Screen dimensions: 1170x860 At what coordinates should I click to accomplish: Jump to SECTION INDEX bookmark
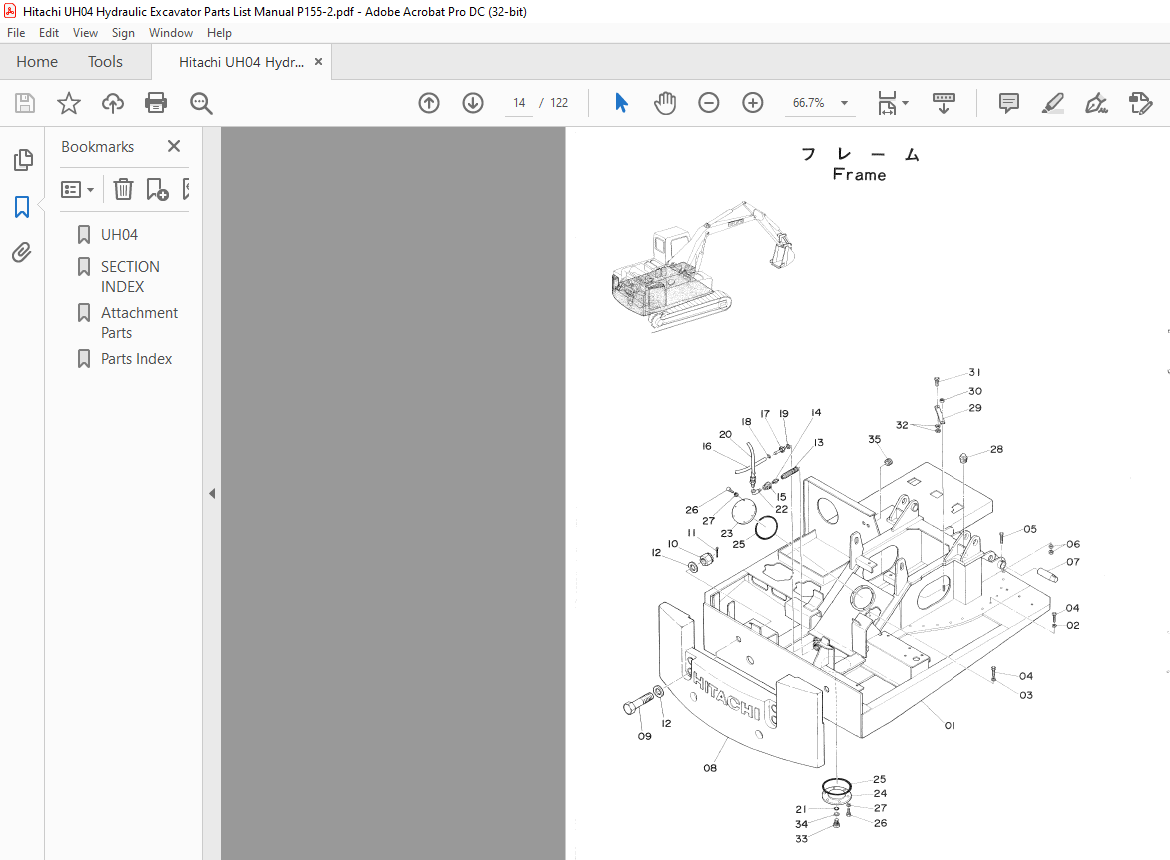click(131, 277)
